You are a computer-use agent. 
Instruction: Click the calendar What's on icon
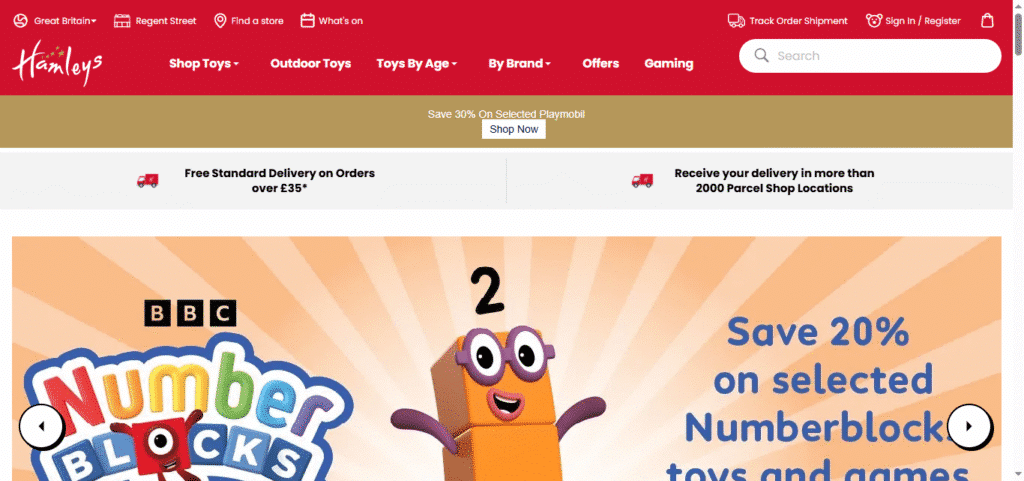tap(308, 21)
